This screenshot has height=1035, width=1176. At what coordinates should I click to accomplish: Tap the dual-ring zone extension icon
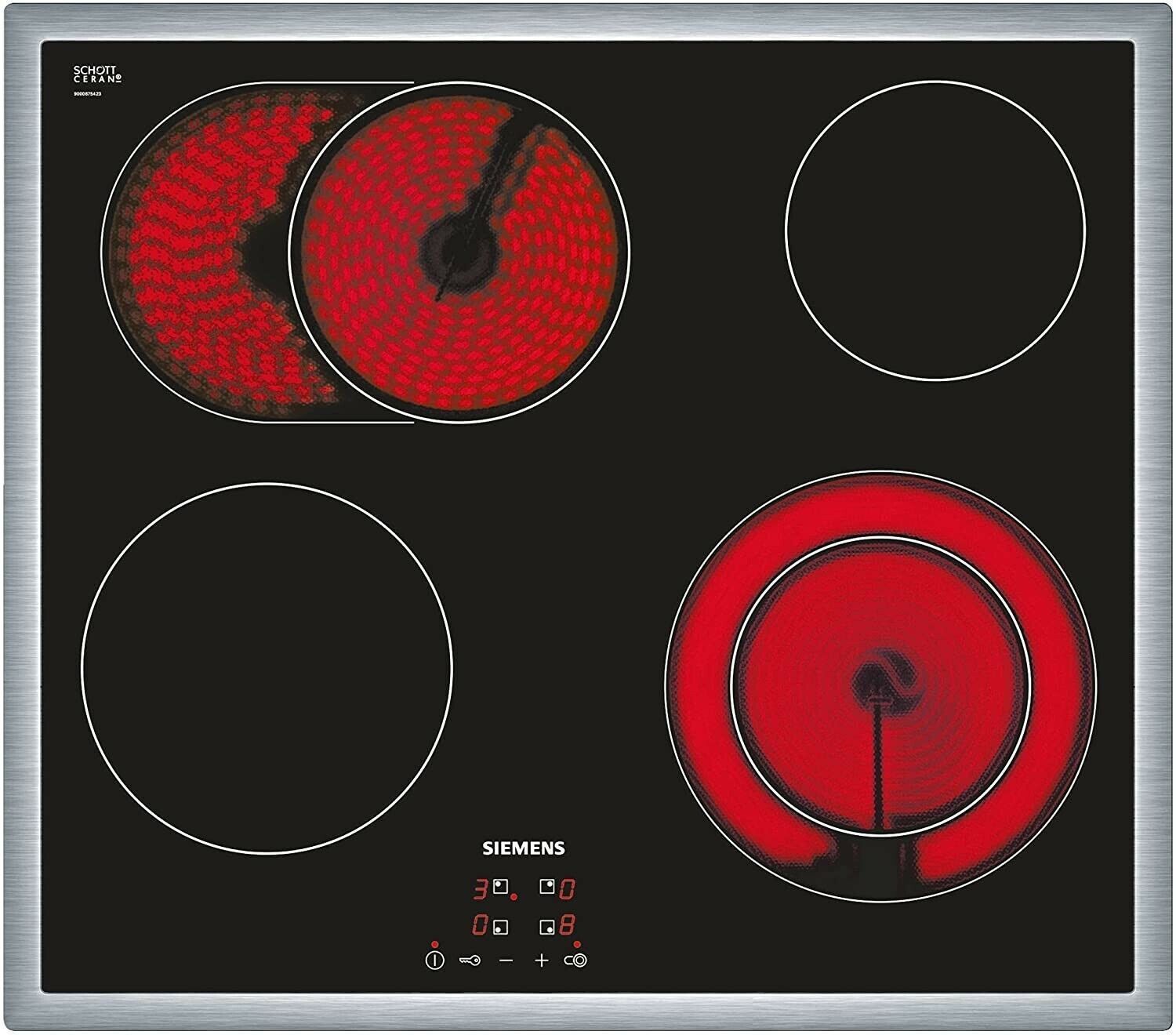pos(576,960)
